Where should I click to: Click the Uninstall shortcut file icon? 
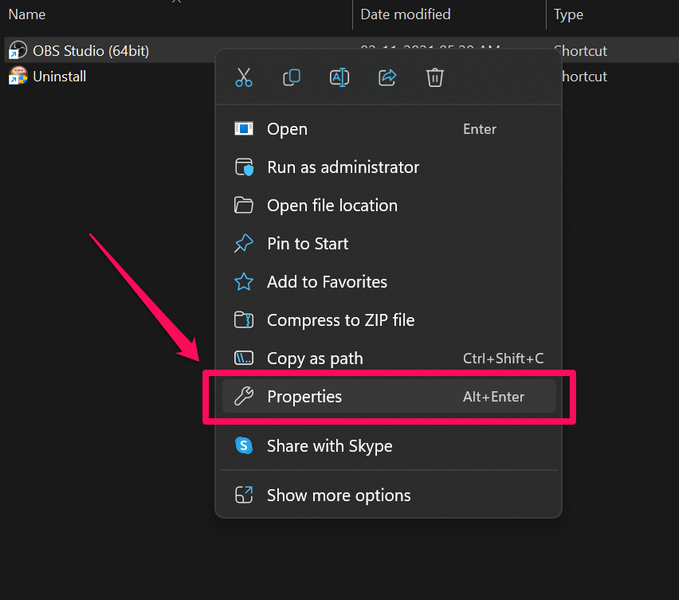17,76
